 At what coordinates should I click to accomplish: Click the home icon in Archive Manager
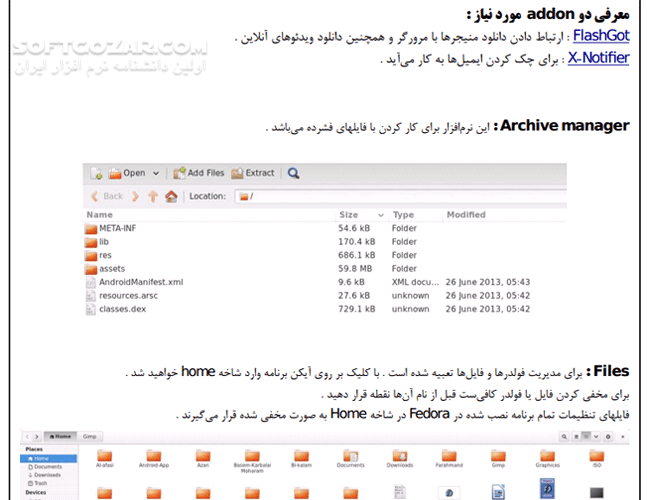coord(171,196)
